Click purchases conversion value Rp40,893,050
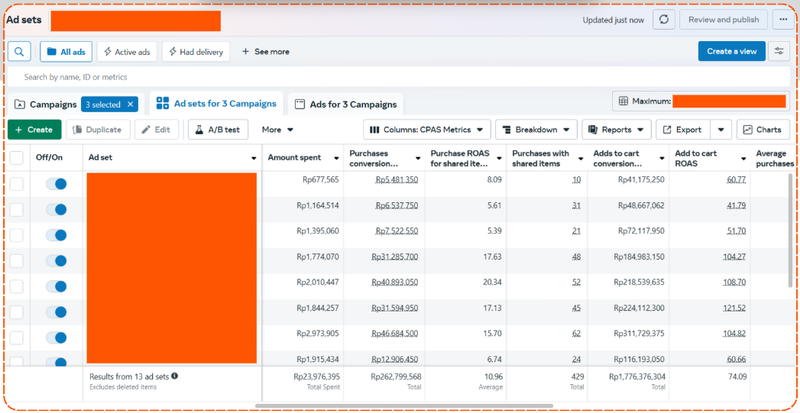This screenshot has width=800, height=413. click(394, 282)
